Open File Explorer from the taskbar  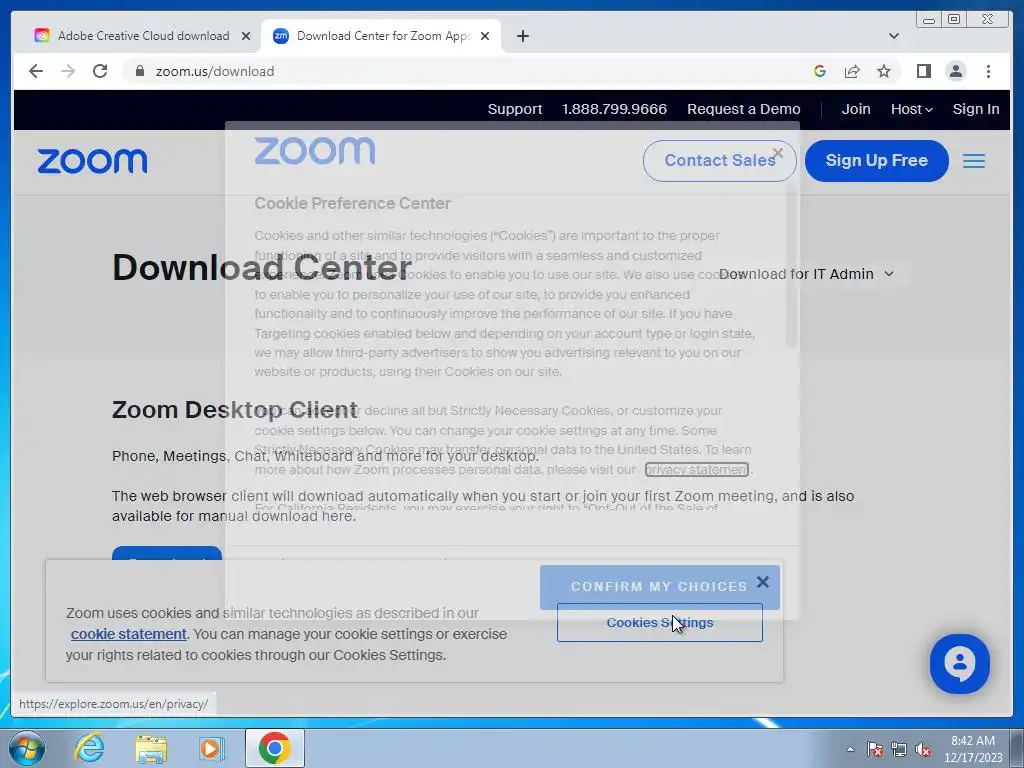point(151,748)
